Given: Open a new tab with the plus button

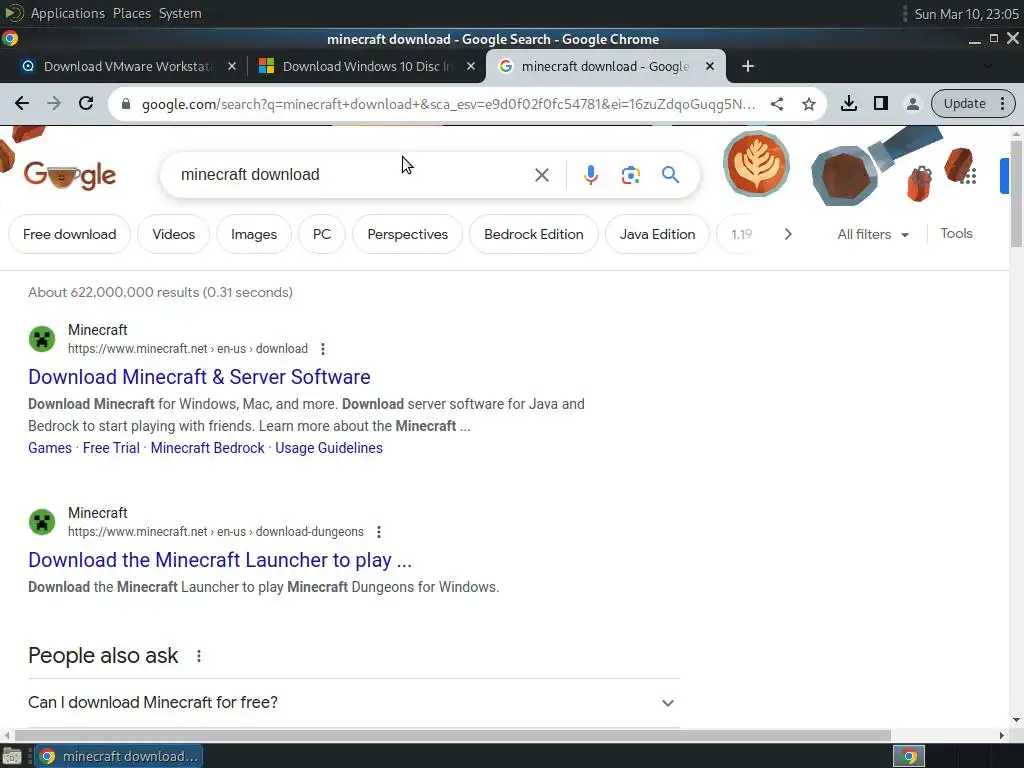Looking at the screenshot, I should tap(748, 66).
